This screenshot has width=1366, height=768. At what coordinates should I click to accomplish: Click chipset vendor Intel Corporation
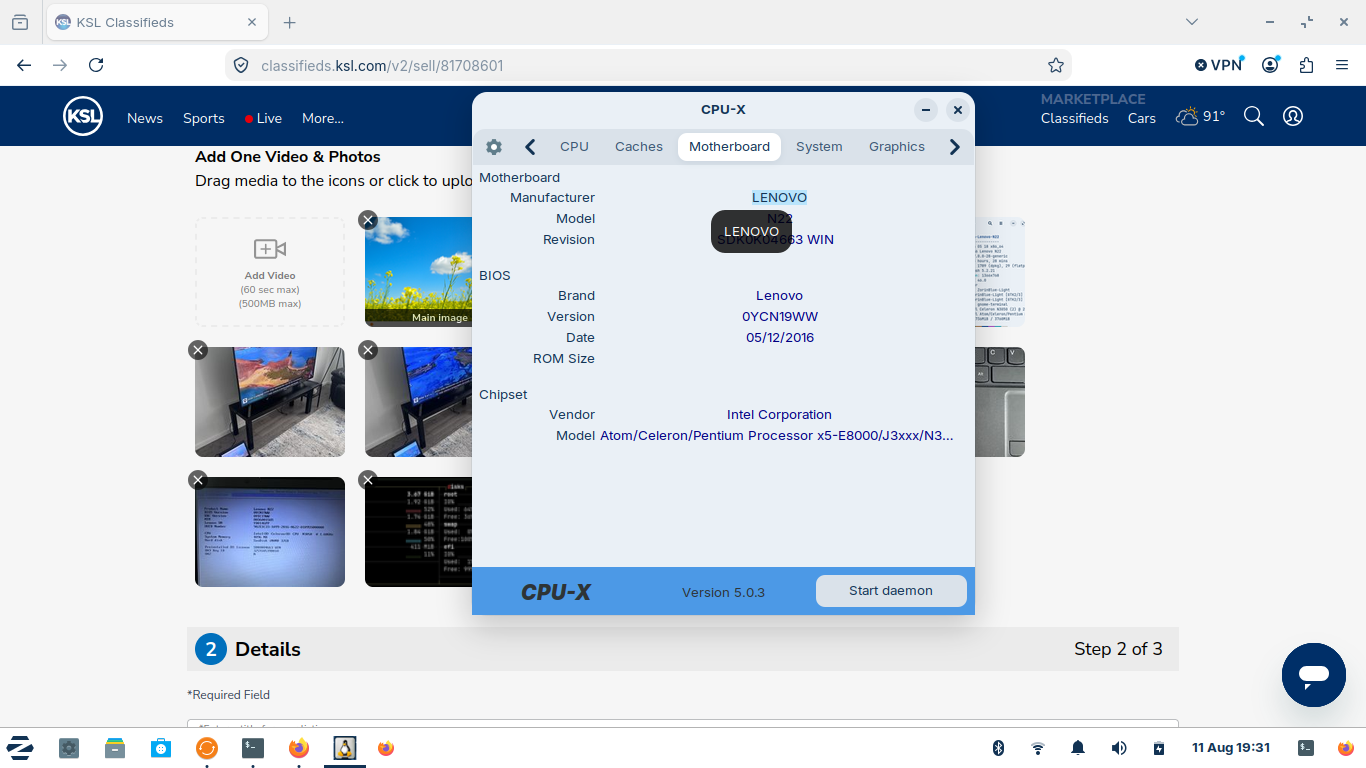click(779, 415)
